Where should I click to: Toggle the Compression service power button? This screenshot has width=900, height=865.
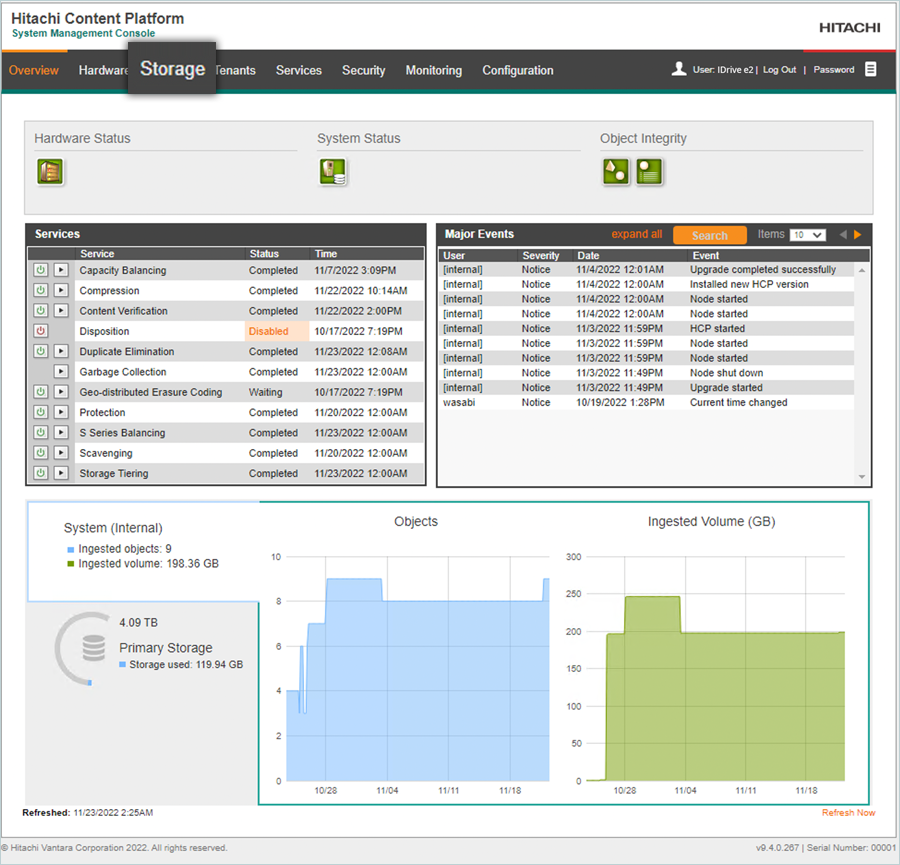(x=41, y=291)
